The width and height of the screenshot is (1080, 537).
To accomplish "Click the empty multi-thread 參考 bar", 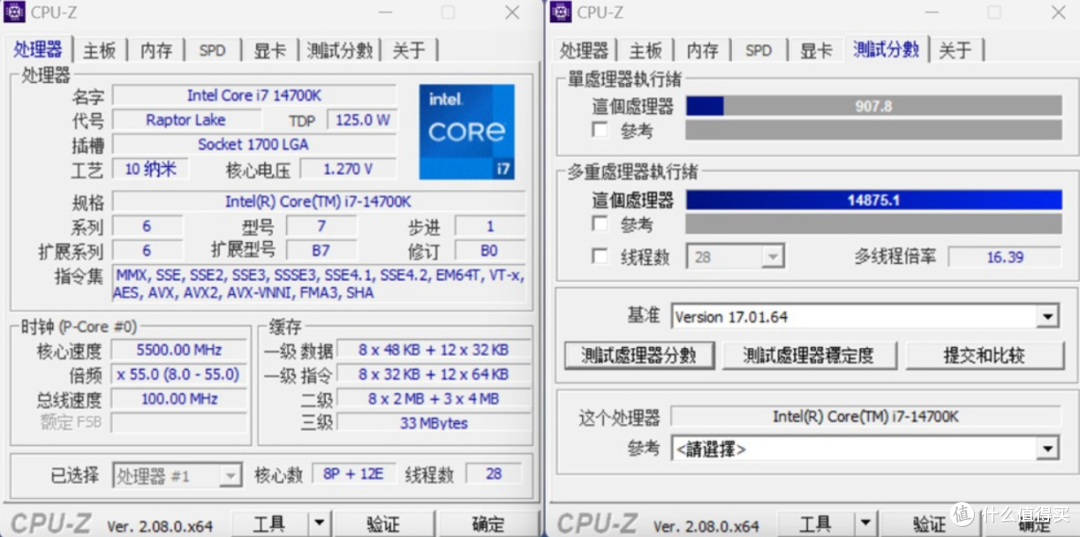I will click(x=874, y=224).
